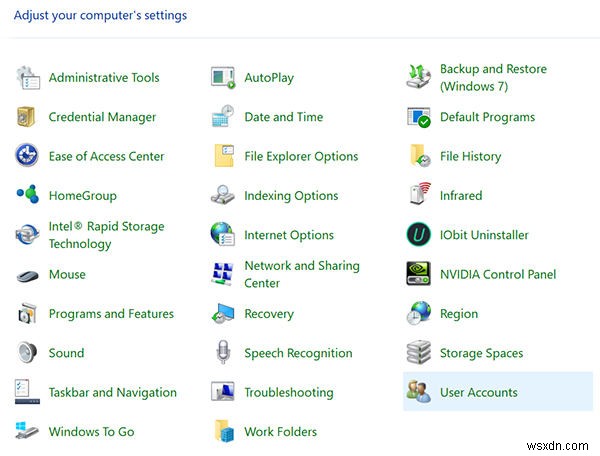Screen dimensions: 600x456
Task: Open the IObit Uninstaller icon
Action: point(419,234)
